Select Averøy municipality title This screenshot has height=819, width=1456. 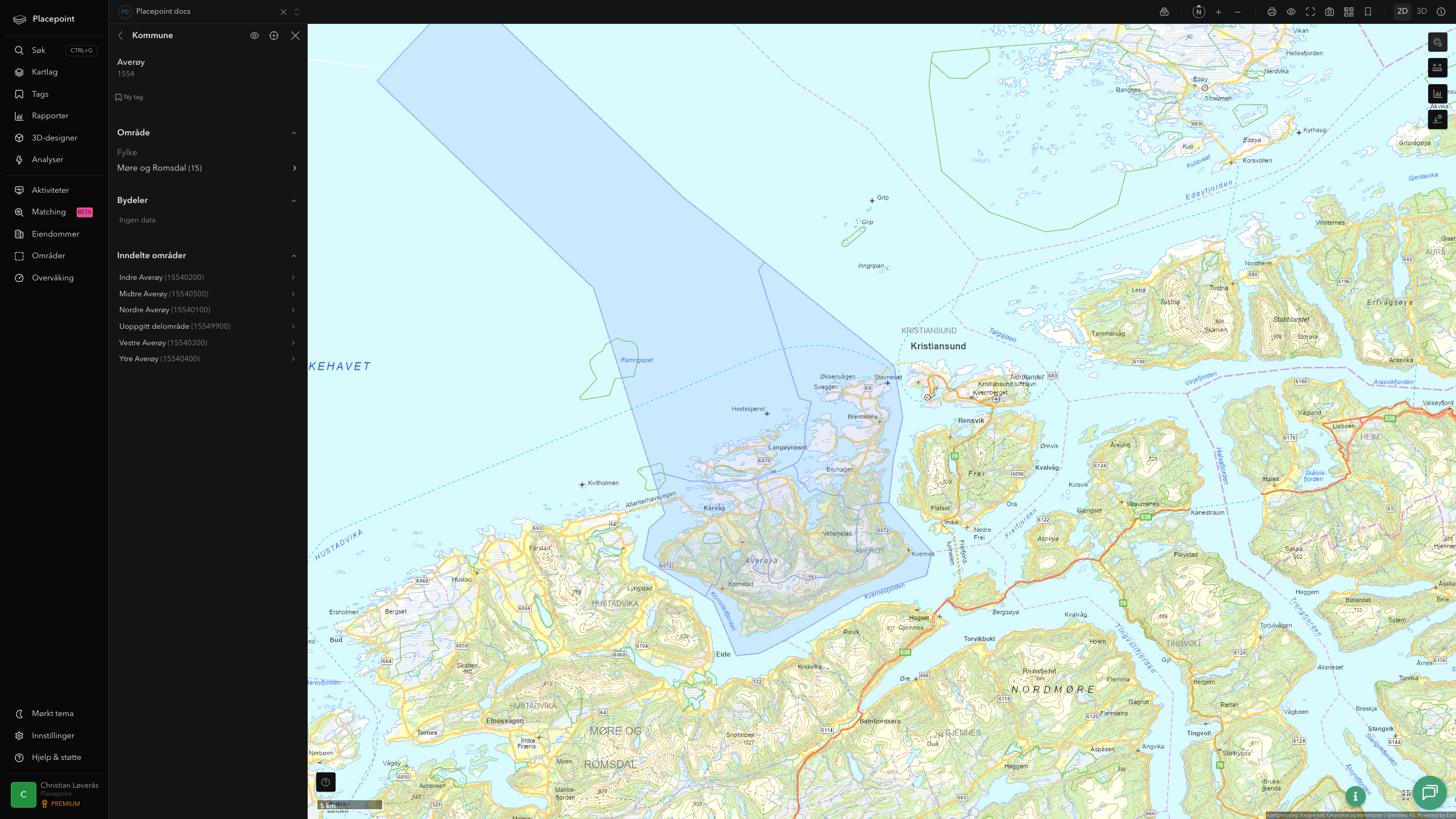(131, 62)
